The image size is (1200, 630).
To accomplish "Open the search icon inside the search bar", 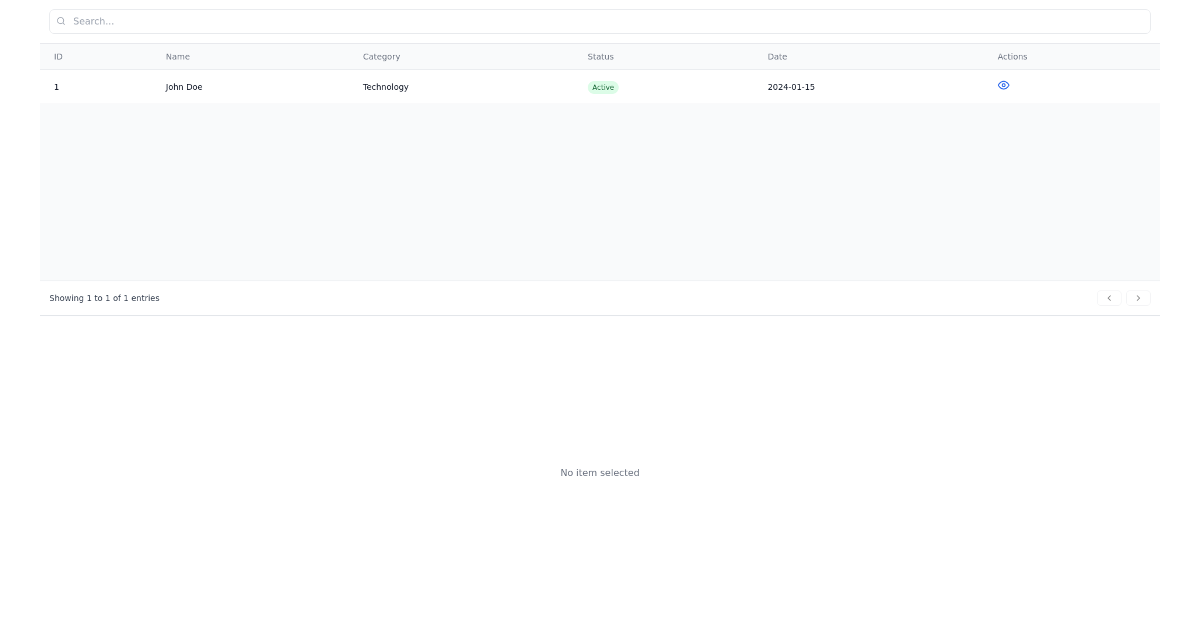I will coord(61,21).
